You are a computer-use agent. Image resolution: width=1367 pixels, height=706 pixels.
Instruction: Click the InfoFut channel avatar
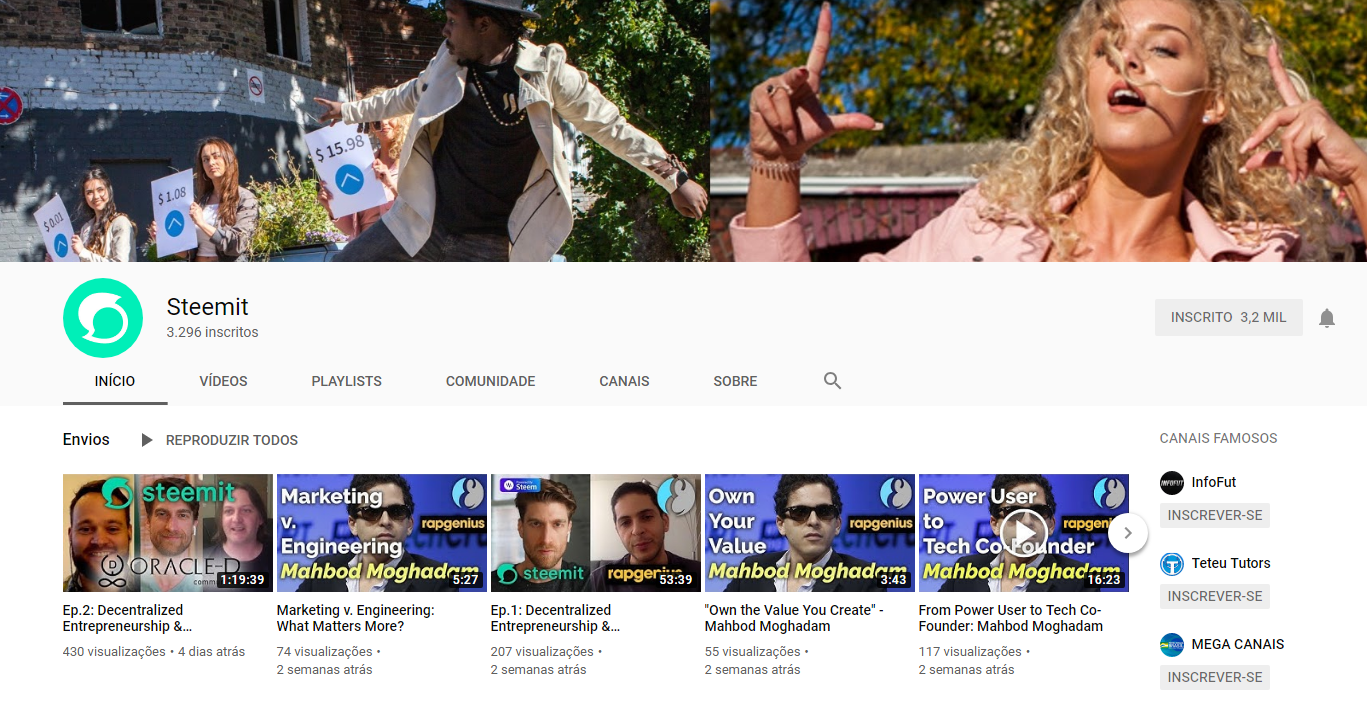click(1172, 483)
